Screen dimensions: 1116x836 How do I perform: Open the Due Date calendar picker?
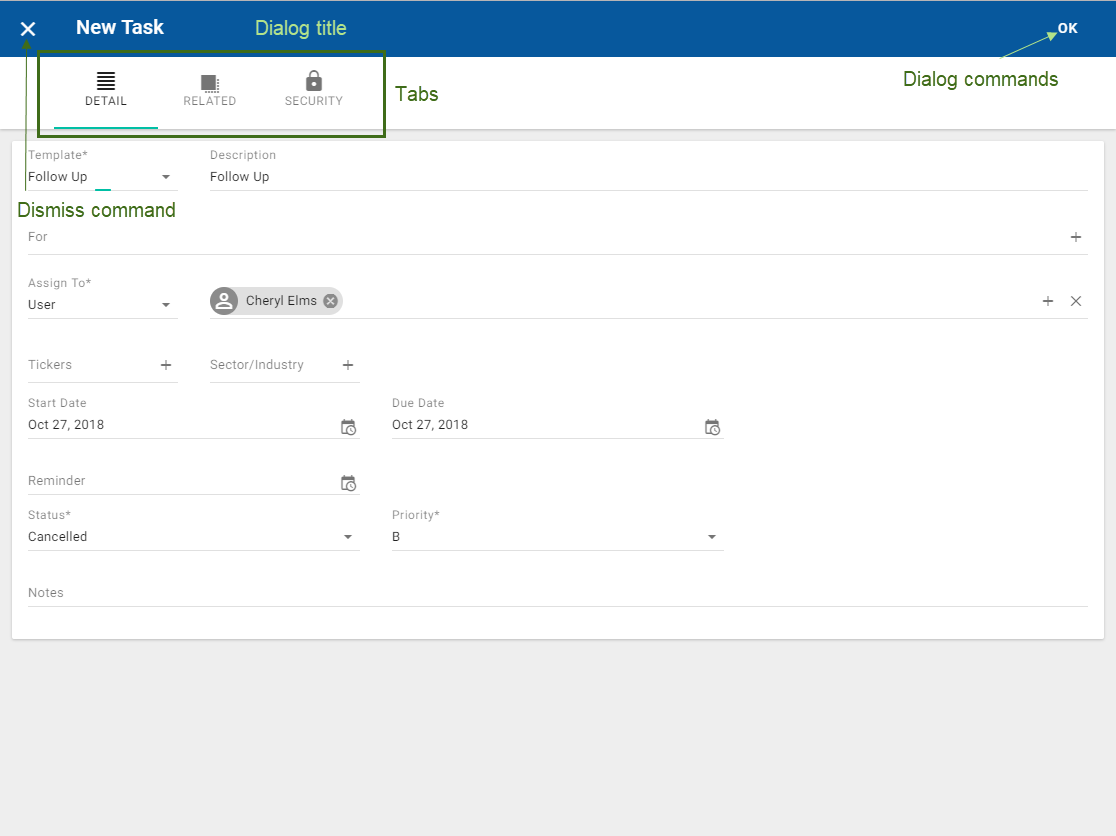[x=712, y=427]
